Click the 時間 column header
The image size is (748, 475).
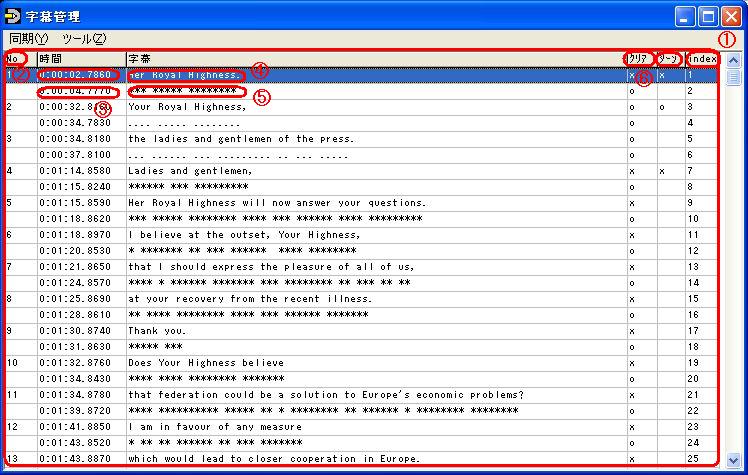pyautogui.click(x=80, y=59)
